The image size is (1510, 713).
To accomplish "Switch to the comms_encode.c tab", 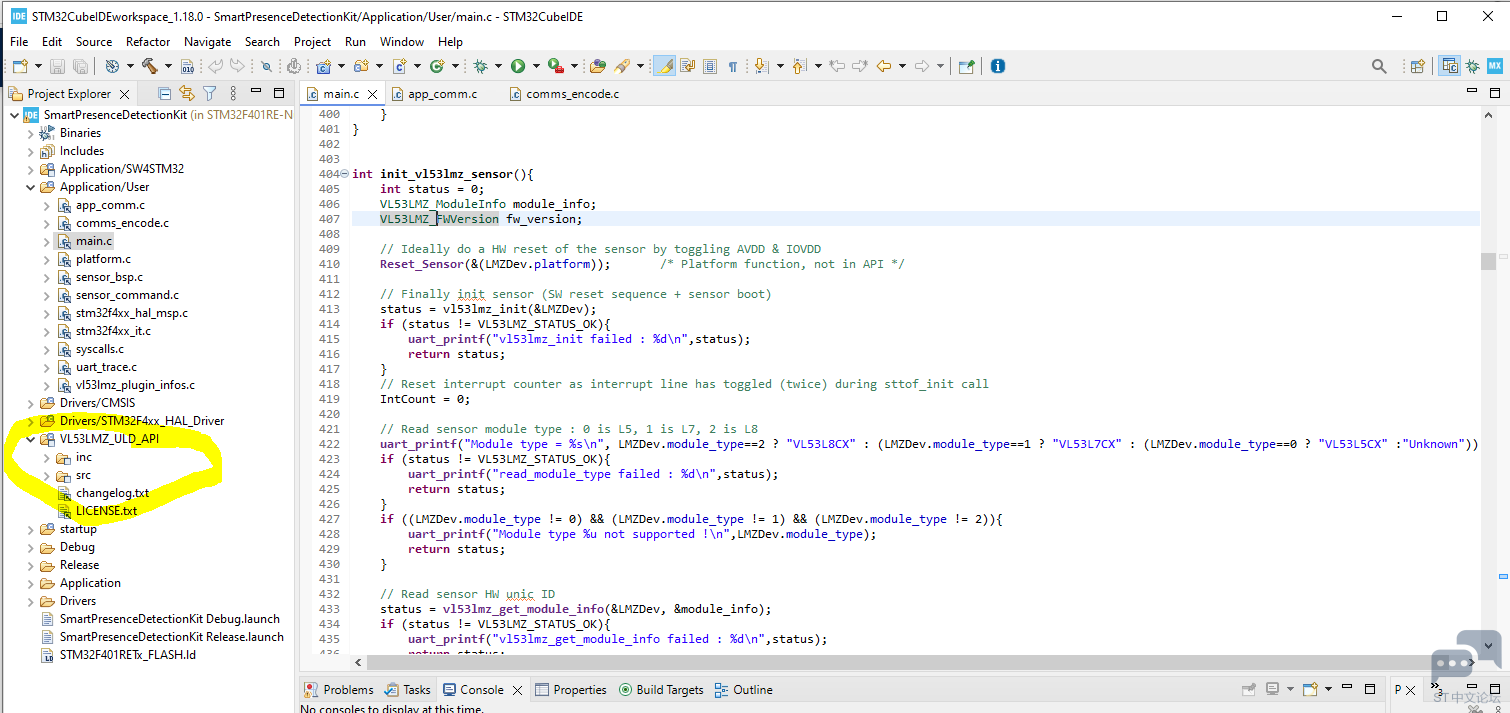I will coord(573,94).
